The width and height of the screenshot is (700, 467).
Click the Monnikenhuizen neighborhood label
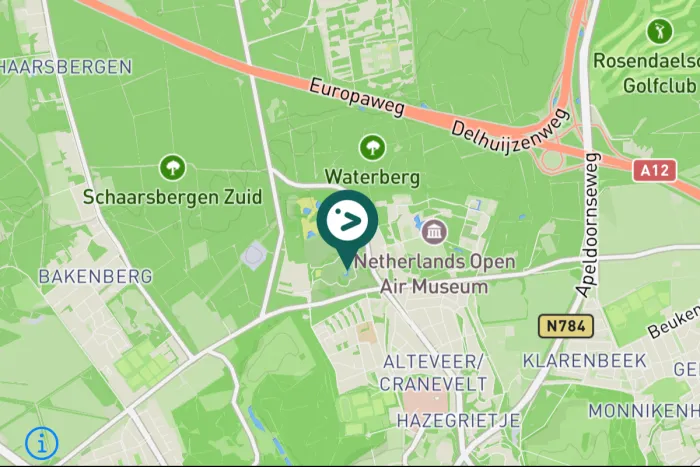tap(644, 410)
